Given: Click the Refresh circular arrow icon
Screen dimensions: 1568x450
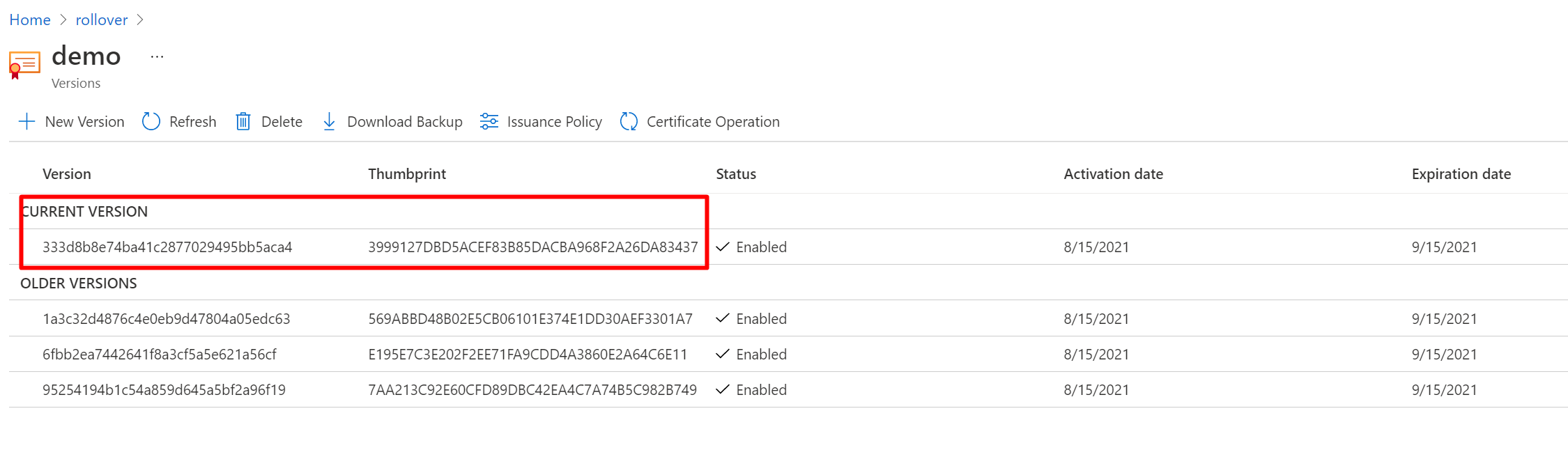Looking at the screenshot, I should (x=151, y=122).
